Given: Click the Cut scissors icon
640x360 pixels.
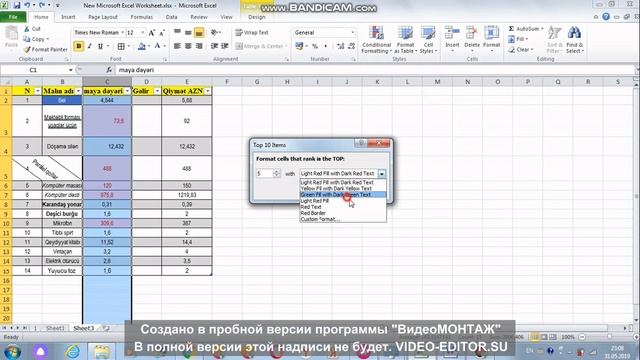Looking at the screenshot, I should tap(27, 29).
